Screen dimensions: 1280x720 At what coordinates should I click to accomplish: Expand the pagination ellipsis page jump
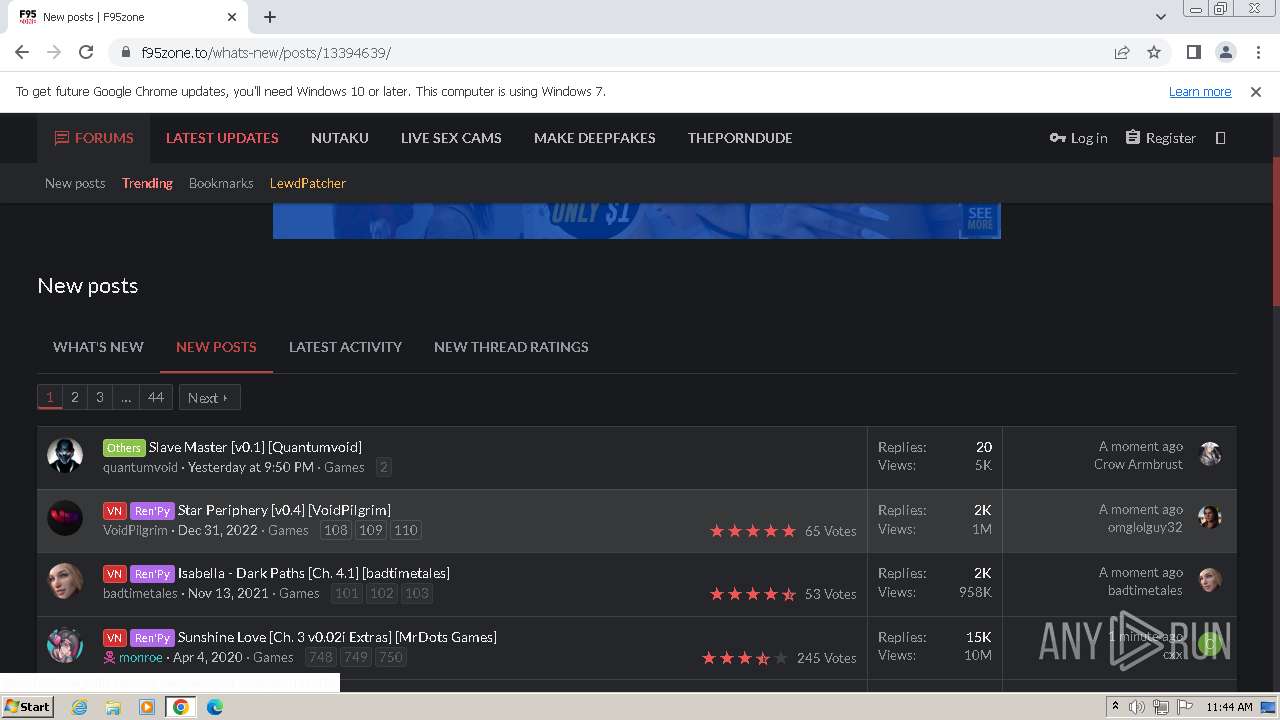coord(126,397)
